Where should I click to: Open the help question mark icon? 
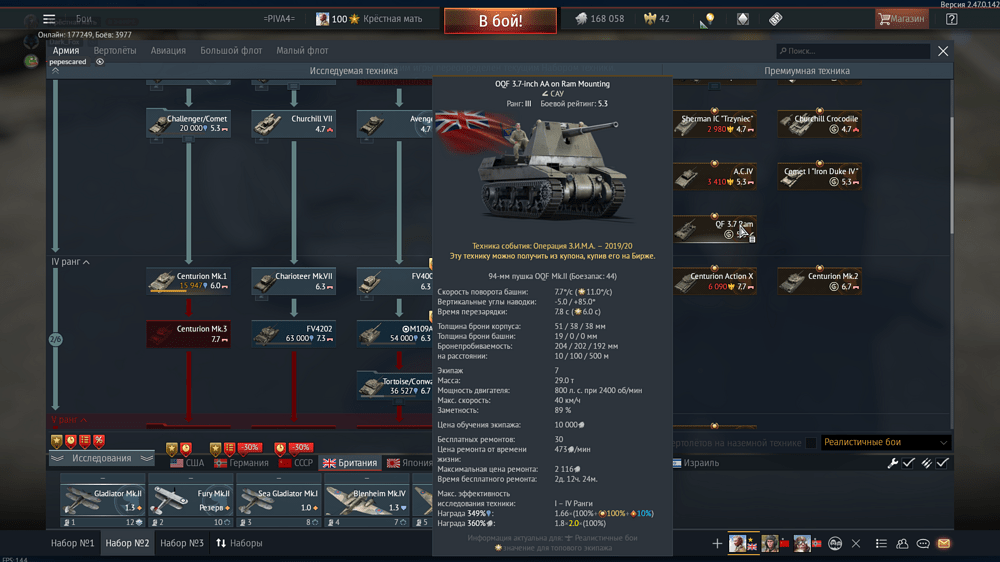coord(951,19)
